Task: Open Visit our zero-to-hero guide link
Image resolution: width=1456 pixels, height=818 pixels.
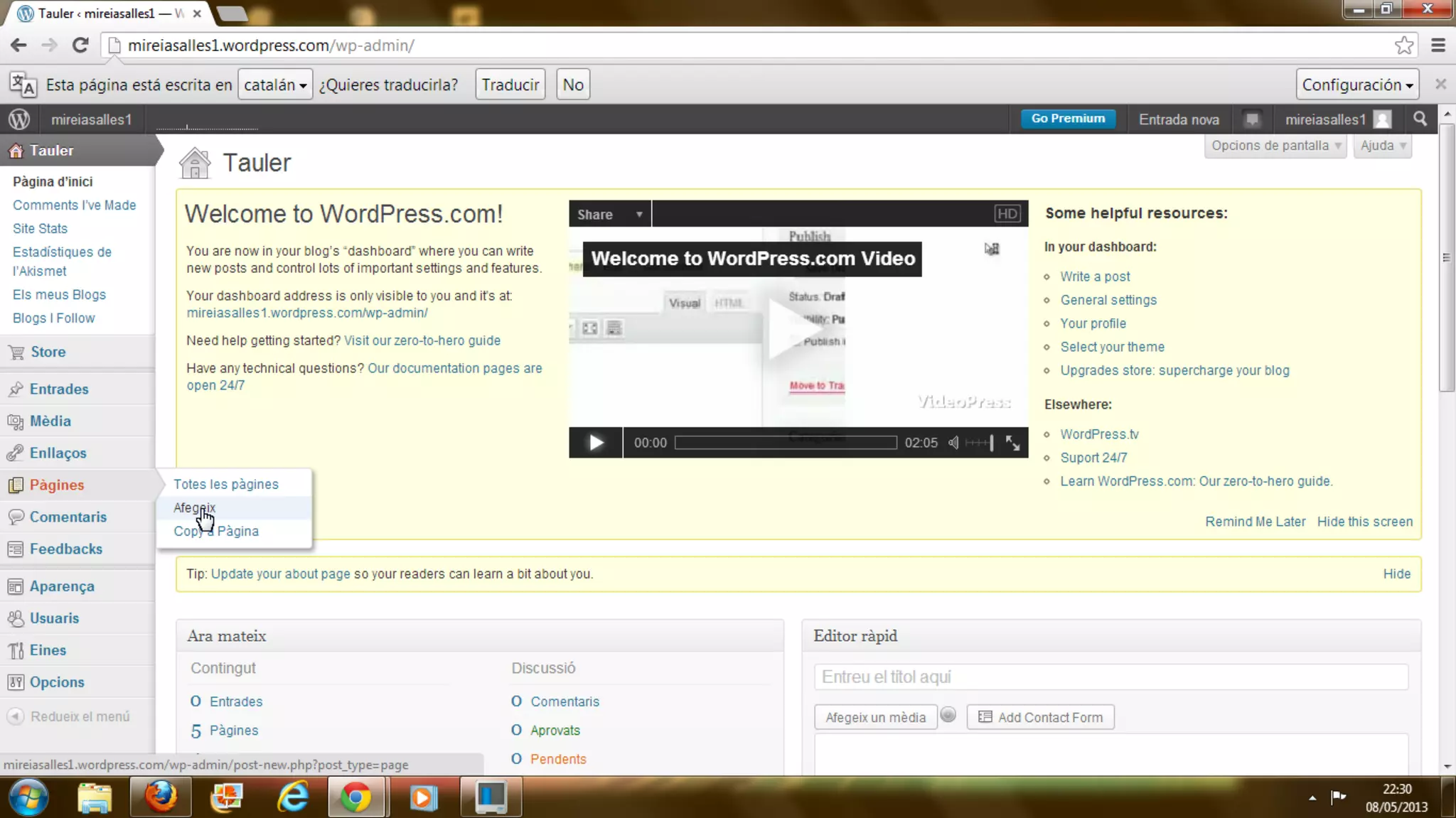Action: pyautogui.click(x=422, y=341)
